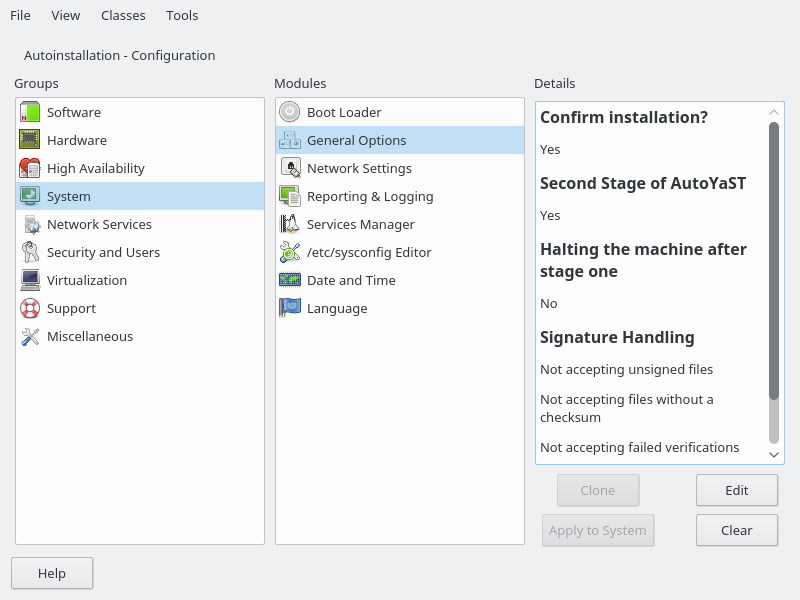800x600 pixels.
Task: Click the /etc/sysconfig Editor icon
Action: click(290, 252)
